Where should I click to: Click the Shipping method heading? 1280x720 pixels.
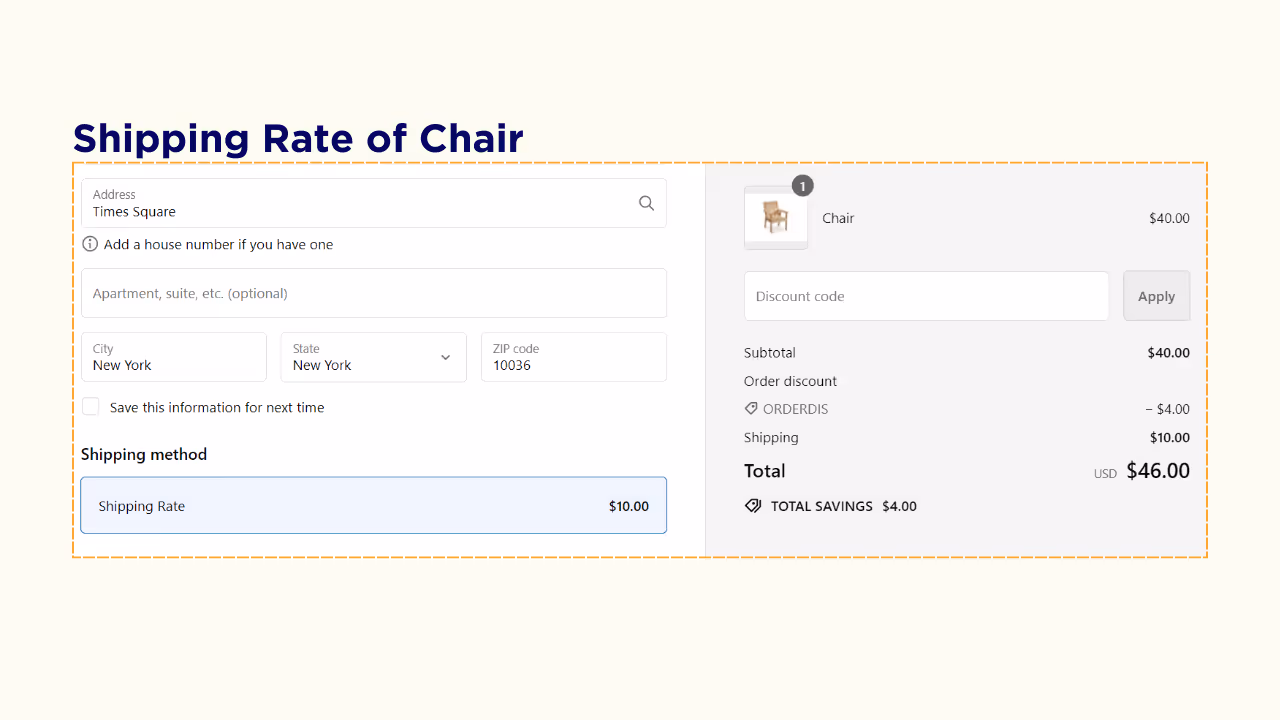[144, 454]
